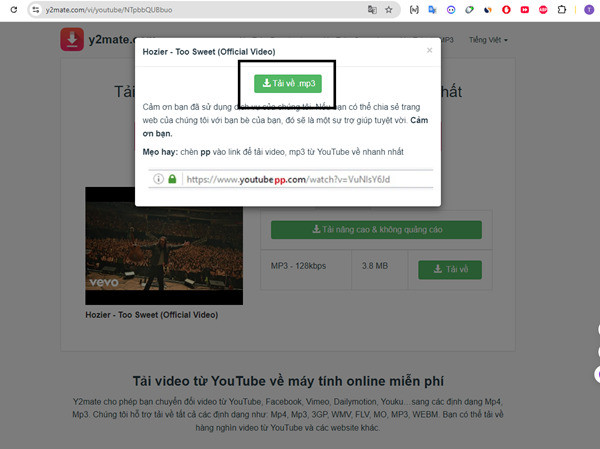Screen dimensions: 600x449
Task: Click the 'Tải về' button in MP3 row
Action: [450, 269]
